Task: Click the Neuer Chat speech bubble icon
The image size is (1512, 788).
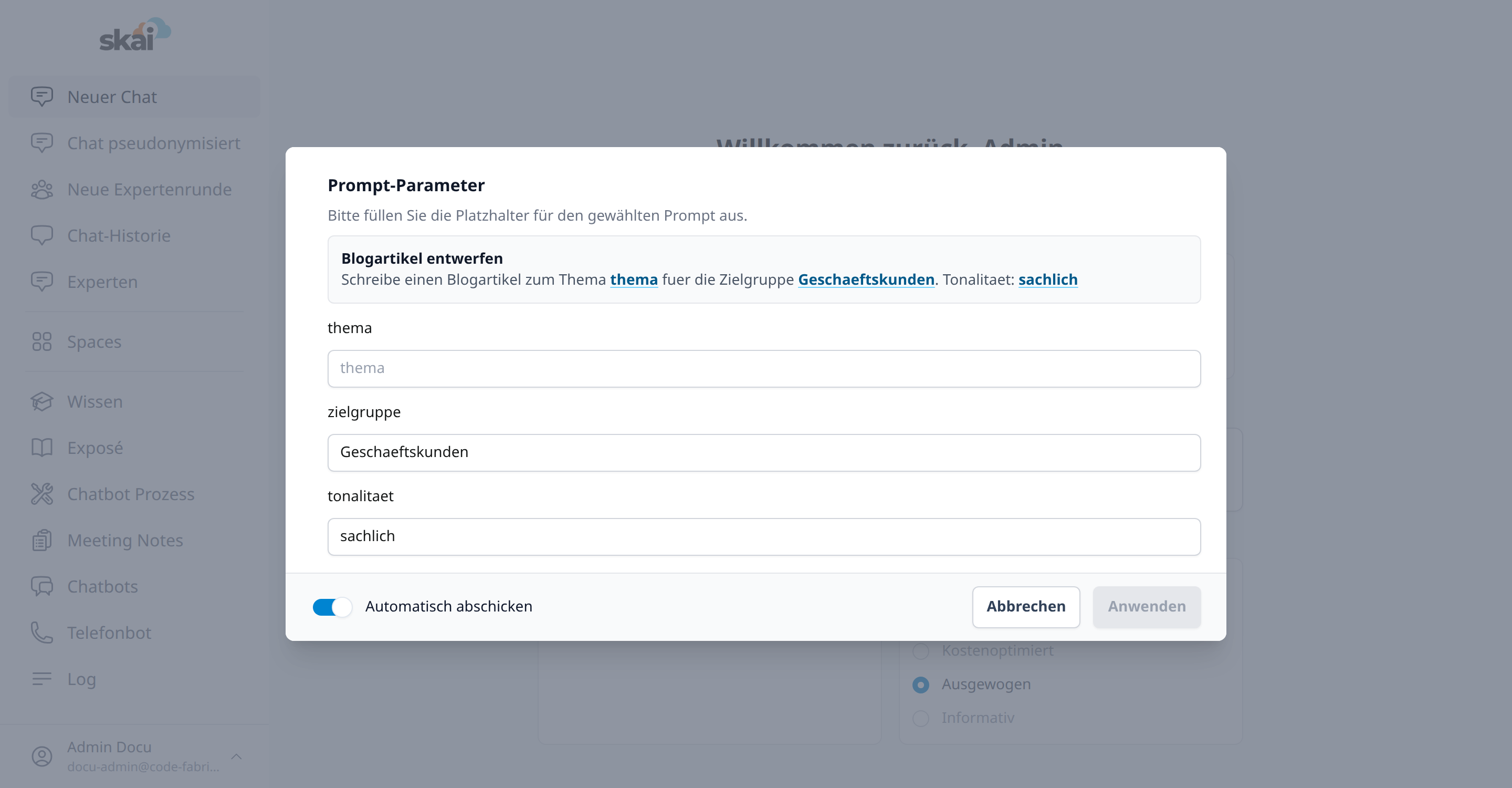Action: pyautogui.click(x=41, y=97)
